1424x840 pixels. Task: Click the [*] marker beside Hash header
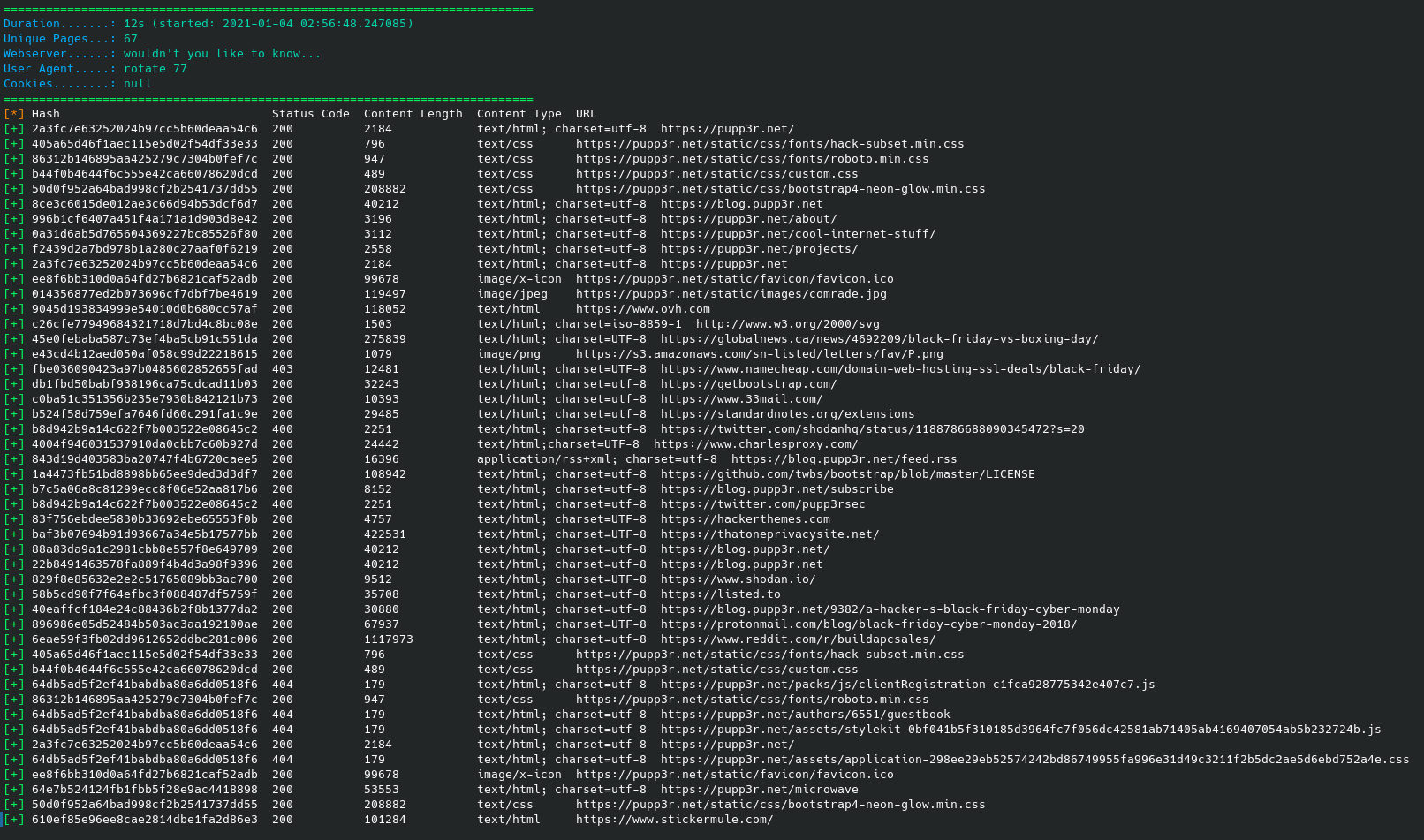click(x=14, y=113)
